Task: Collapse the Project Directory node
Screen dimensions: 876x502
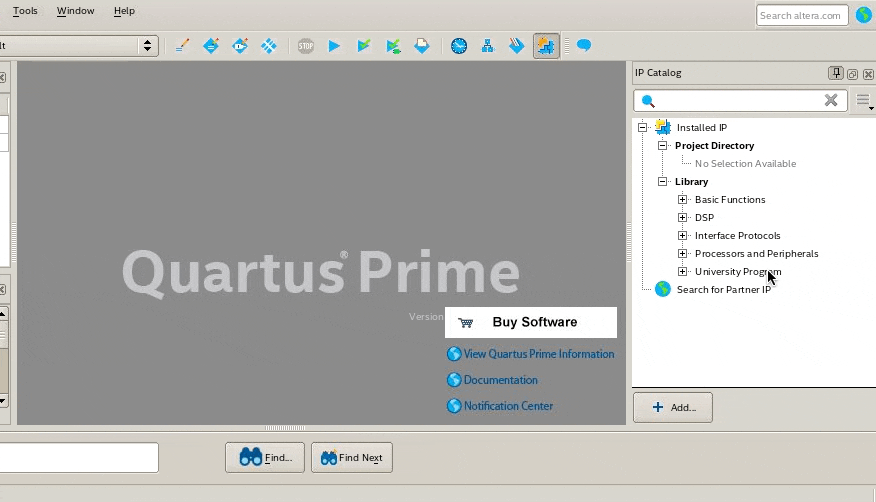Action: coord(663,145)
